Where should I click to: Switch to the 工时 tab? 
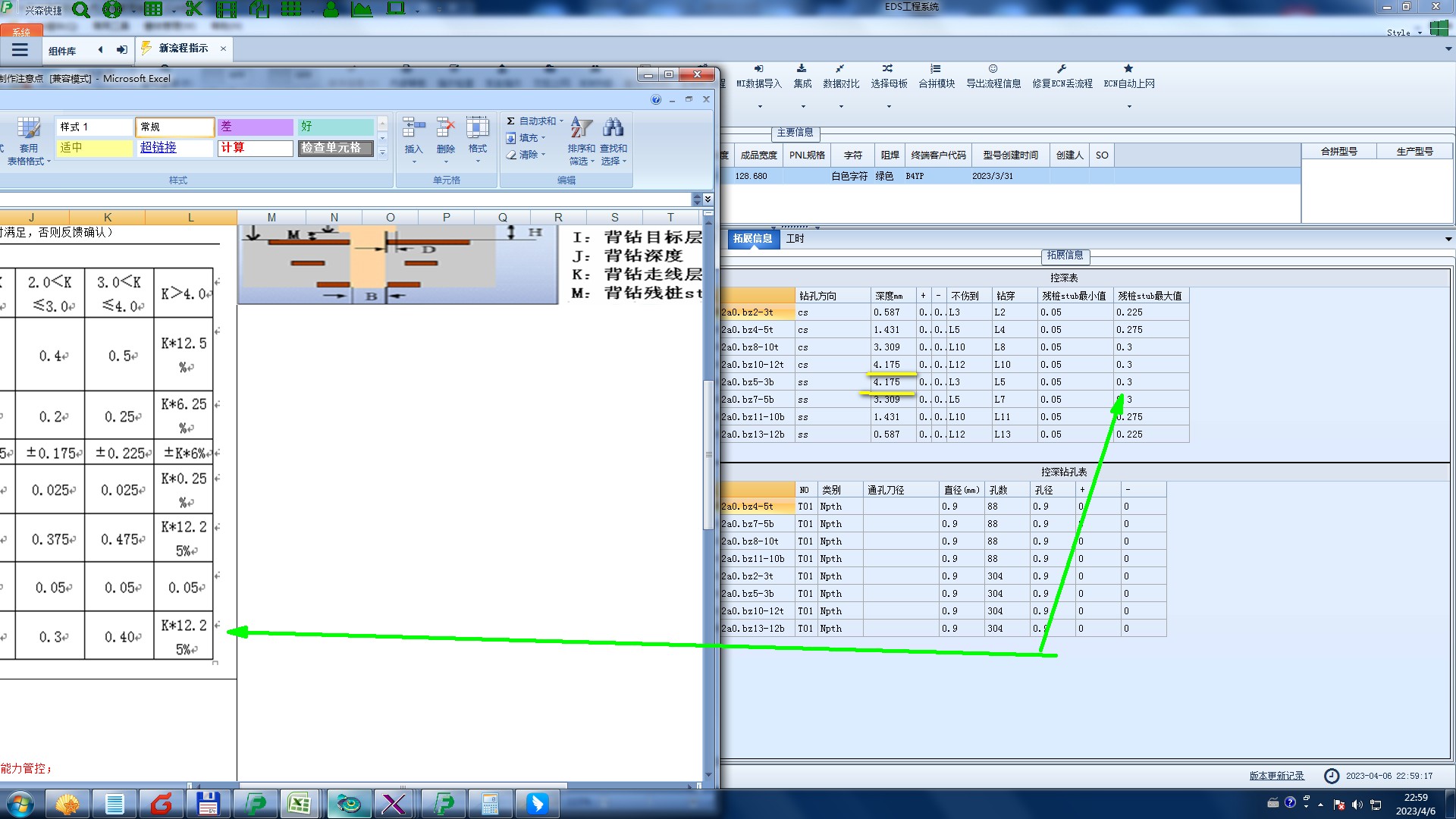click(x=795, y=239)
